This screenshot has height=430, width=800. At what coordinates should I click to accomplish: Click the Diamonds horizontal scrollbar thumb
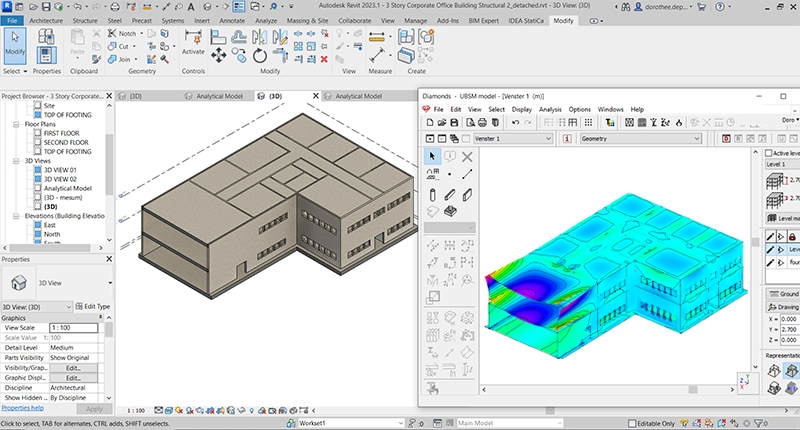(692, 390)
